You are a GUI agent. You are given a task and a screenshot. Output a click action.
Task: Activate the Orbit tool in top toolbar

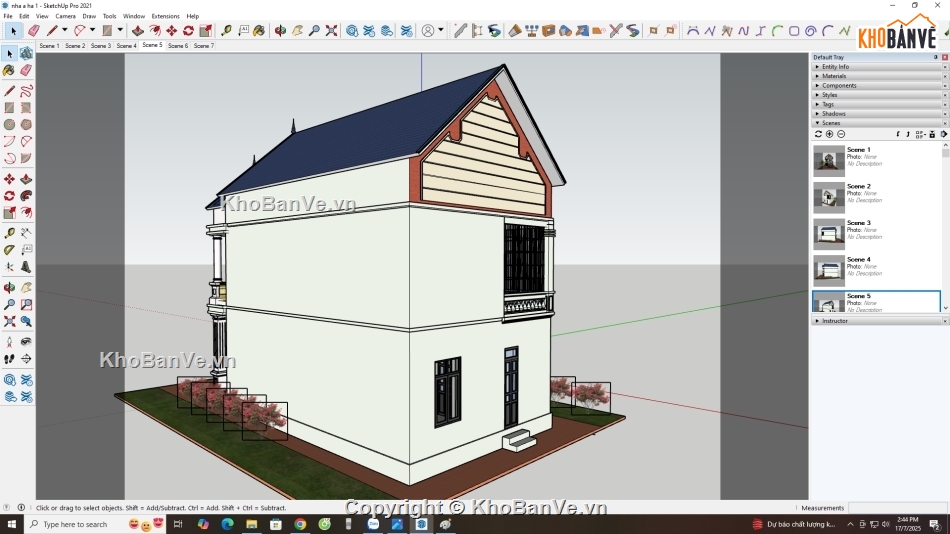(x=280, y=30)
